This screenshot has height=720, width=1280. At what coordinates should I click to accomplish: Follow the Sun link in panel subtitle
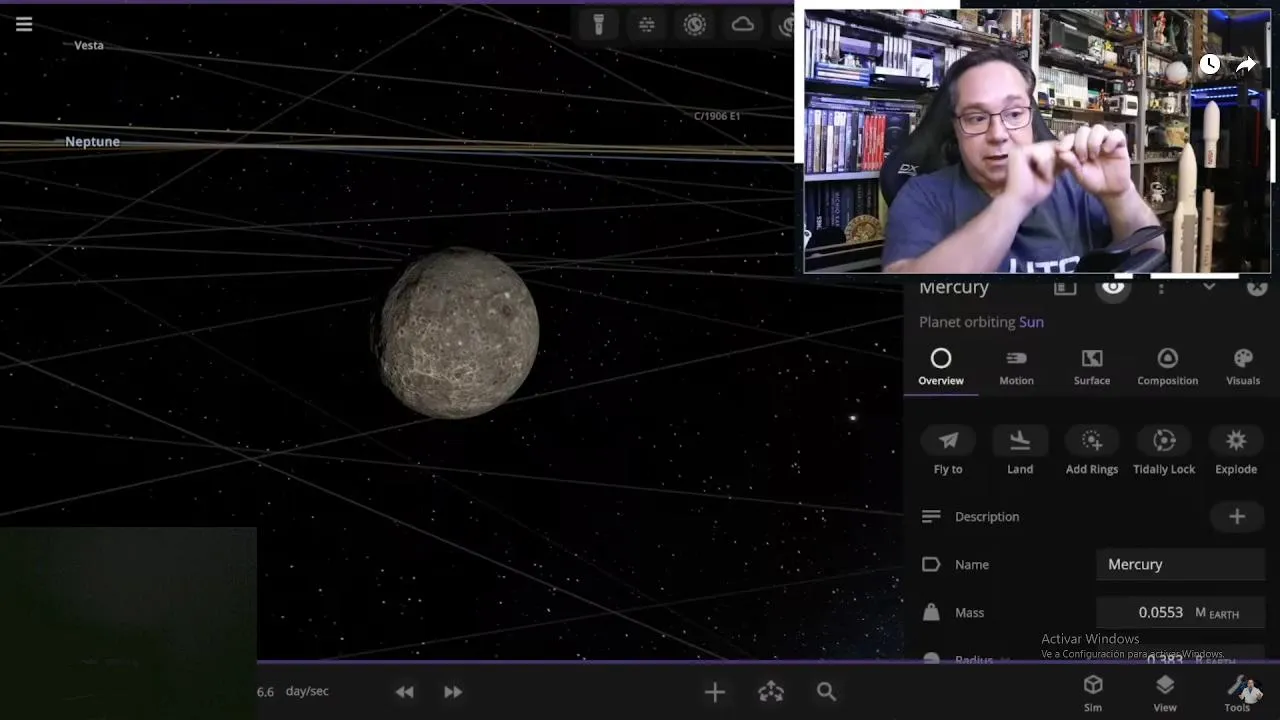tap(1031, 322)
